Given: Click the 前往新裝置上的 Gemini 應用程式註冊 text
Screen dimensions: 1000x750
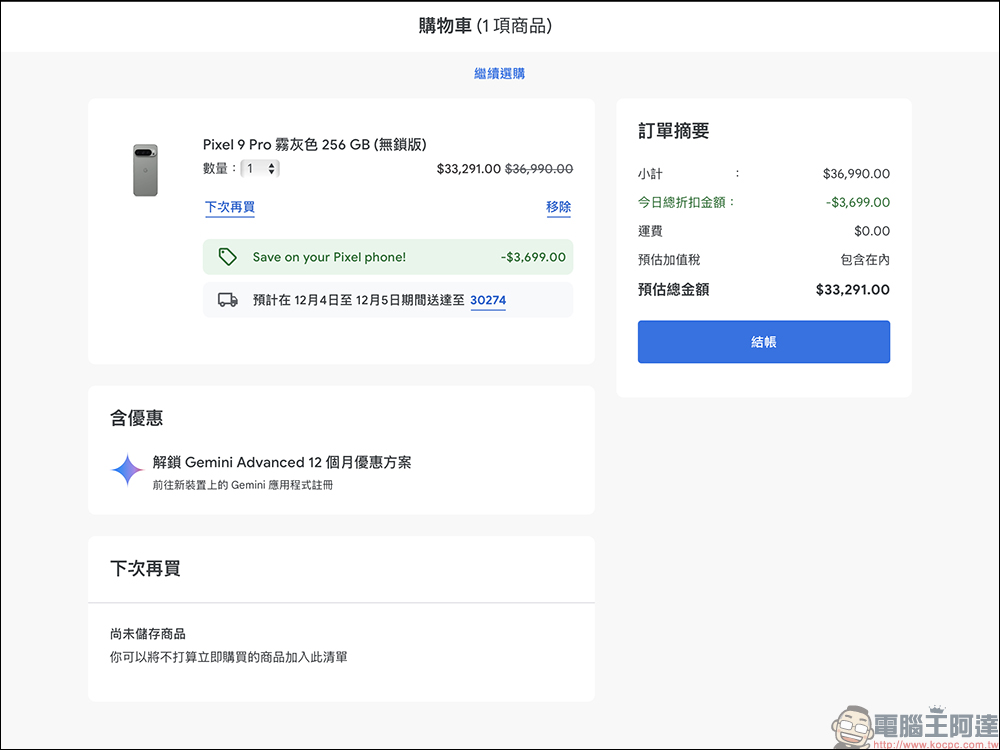Looking at the screenshot, I should coord(242,485).
